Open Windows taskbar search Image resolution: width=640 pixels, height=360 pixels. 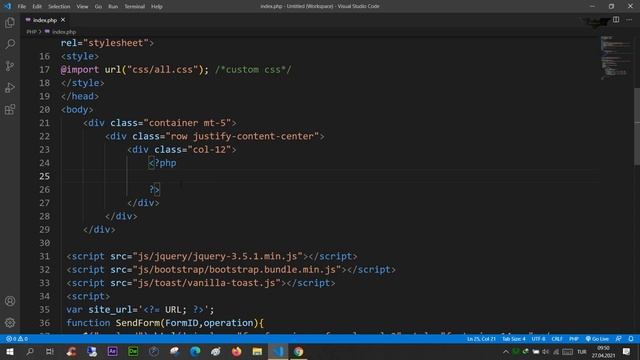click(x=30, y=351)
